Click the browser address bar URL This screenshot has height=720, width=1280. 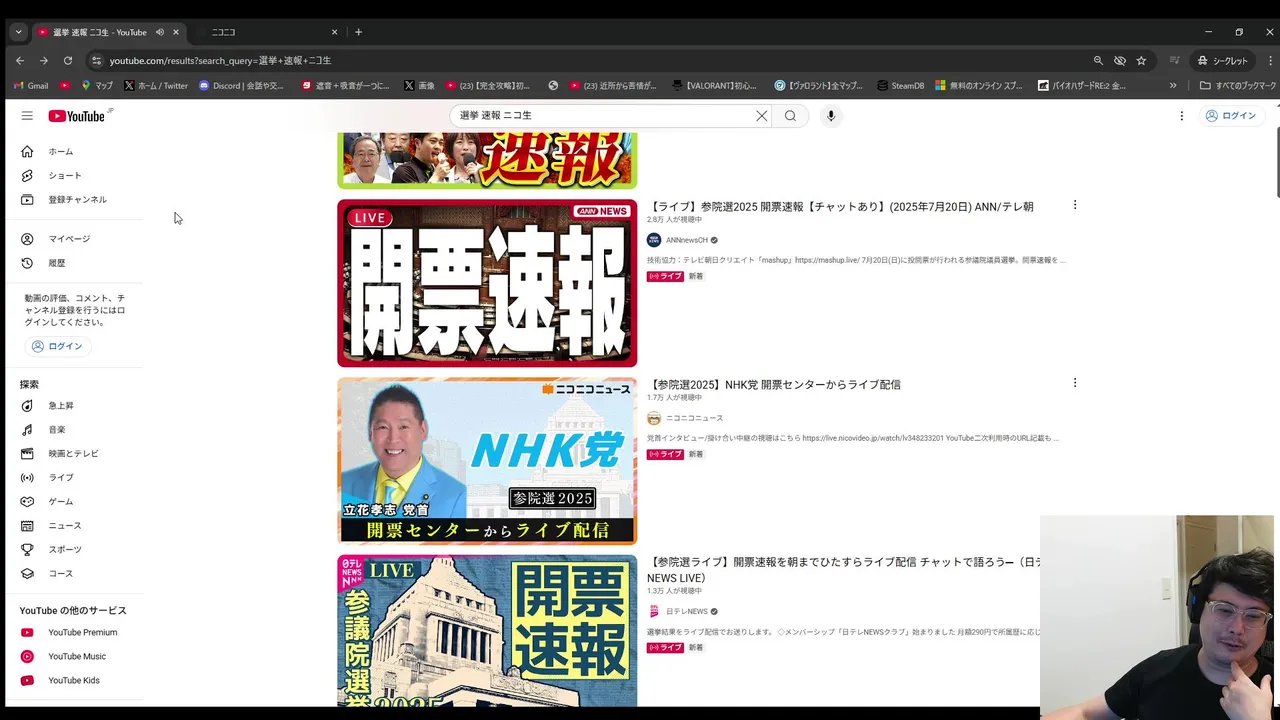220,61
